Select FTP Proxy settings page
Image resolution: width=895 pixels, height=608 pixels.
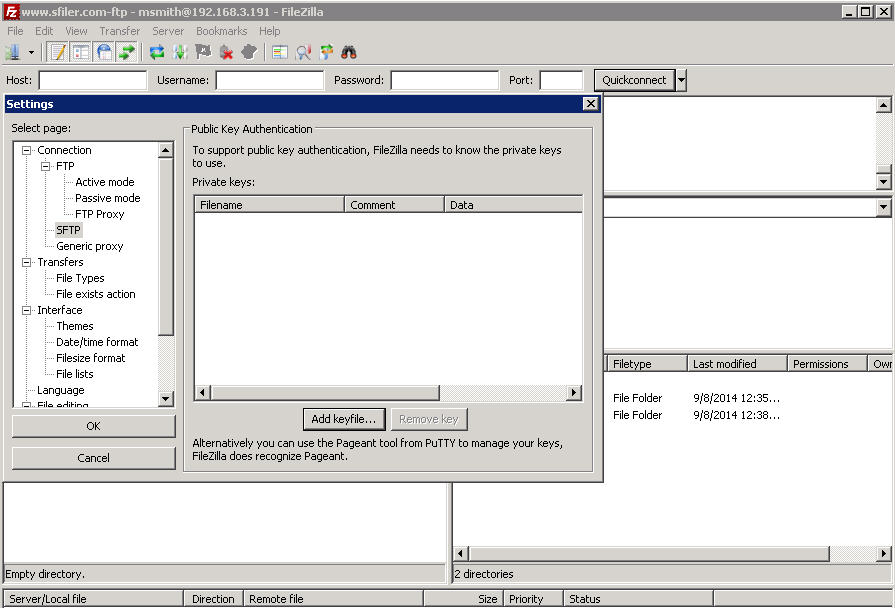tap(99, 214)
